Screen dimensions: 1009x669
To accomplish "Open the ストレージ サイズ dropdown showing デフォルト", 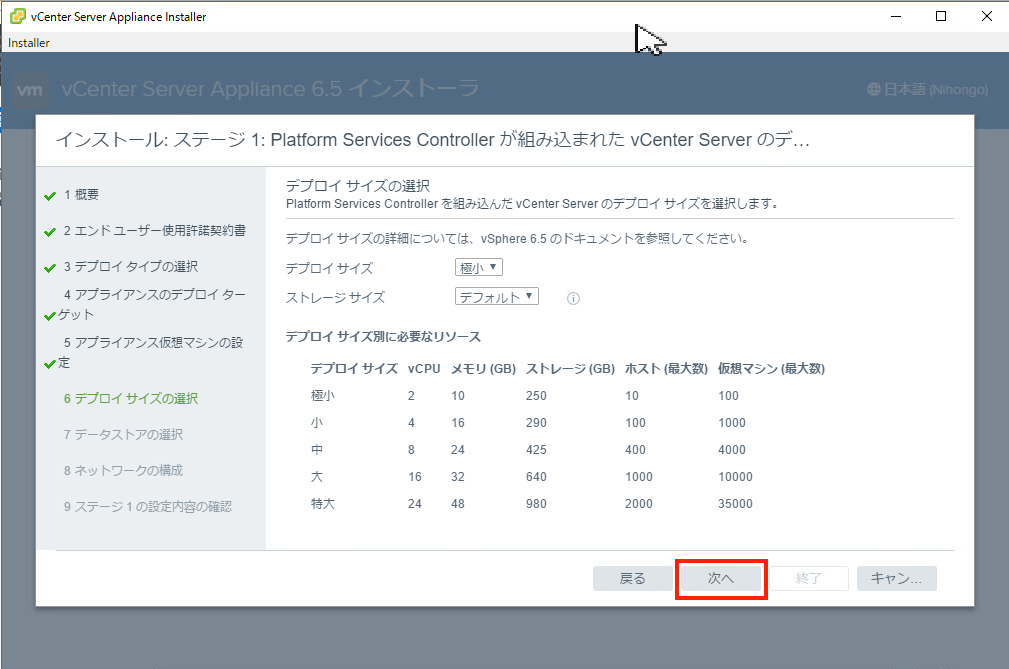I will pos(496,297).
